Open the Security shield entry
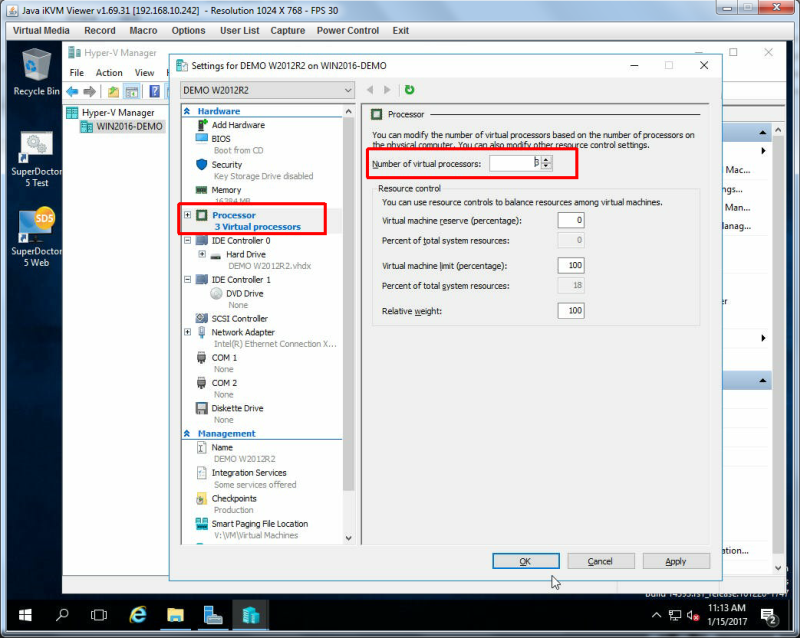Screen dimensions: 800x638 pyautogui.click(x=227, y=165)
